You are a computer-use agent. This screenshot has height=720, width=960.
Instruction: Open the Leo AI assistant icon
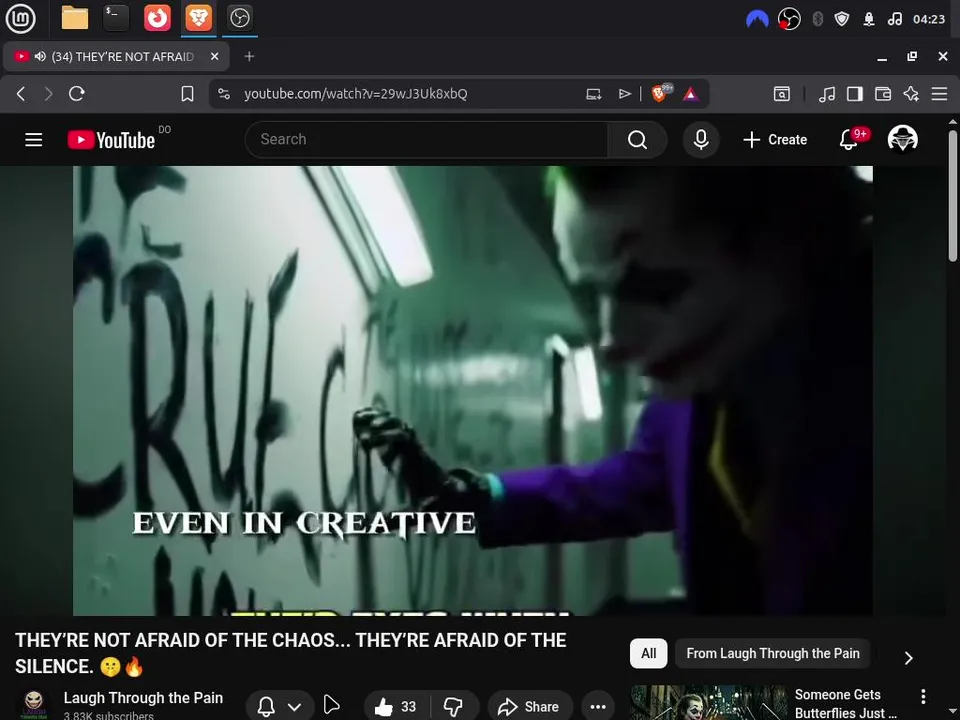click(x=911, y=94)
